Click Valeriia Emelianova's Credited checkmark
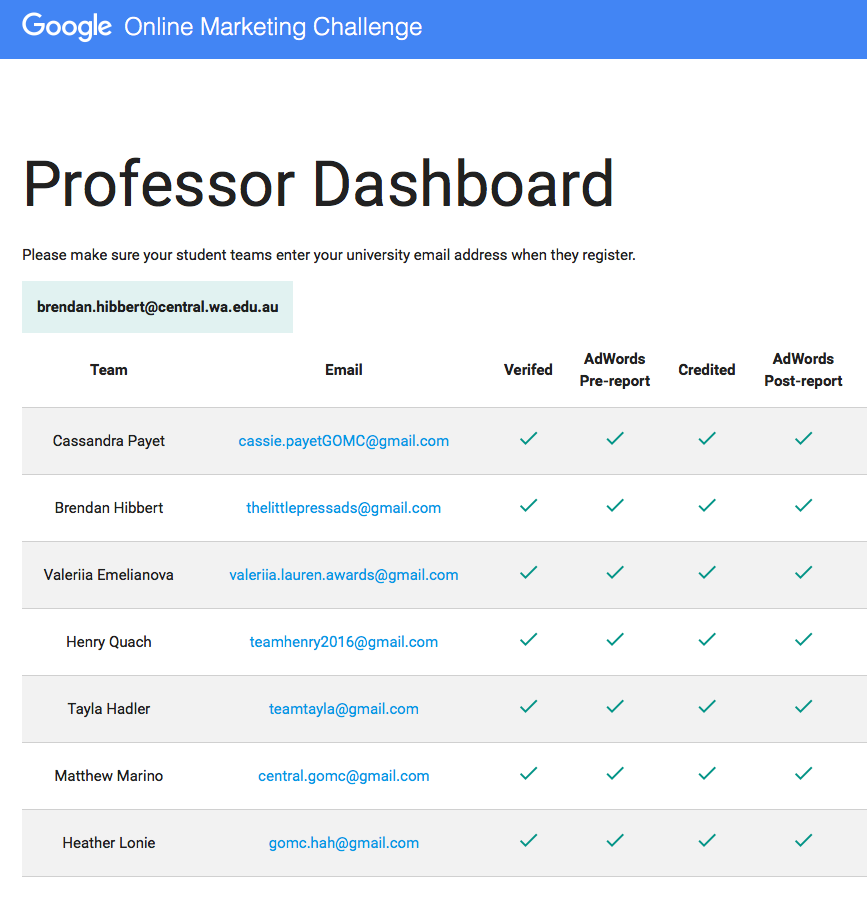 [x=707, y=573]
